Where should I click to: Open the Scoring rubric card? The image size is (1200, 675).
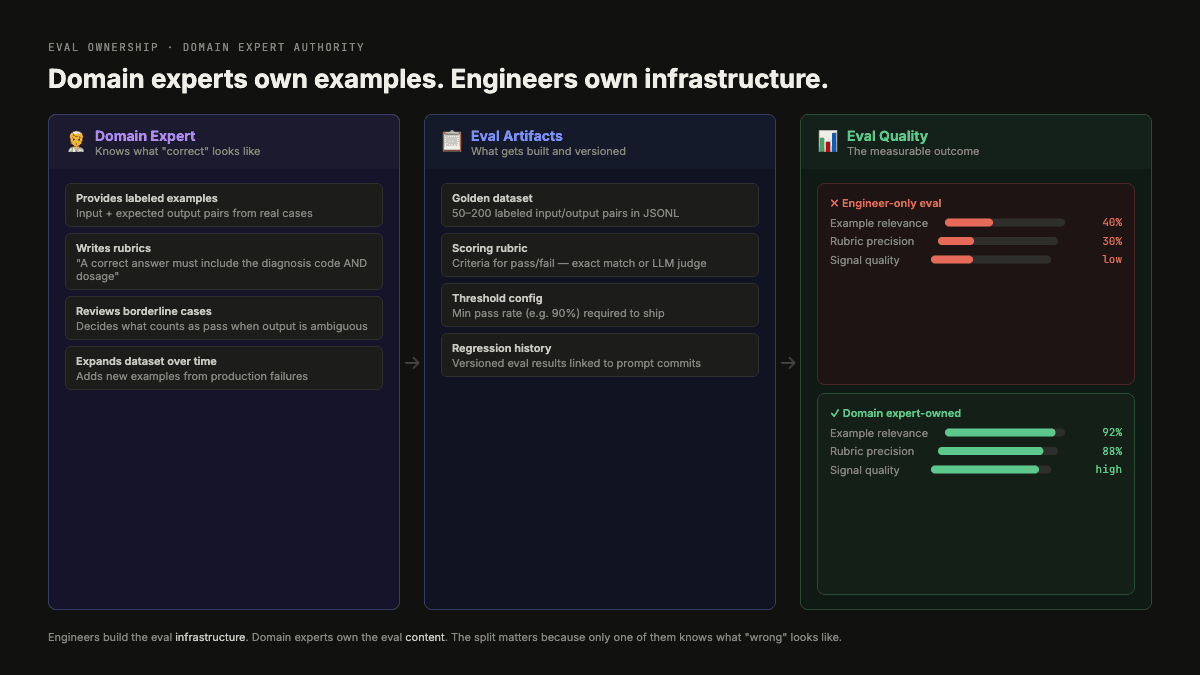[x=600, y=255]
